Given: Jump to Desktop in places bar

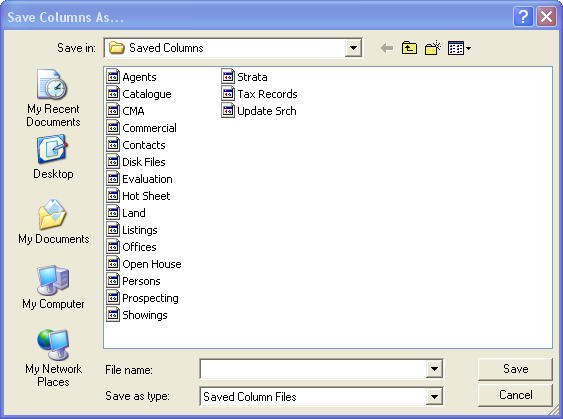Looking at the screenshot, I should tap(53, 157).
